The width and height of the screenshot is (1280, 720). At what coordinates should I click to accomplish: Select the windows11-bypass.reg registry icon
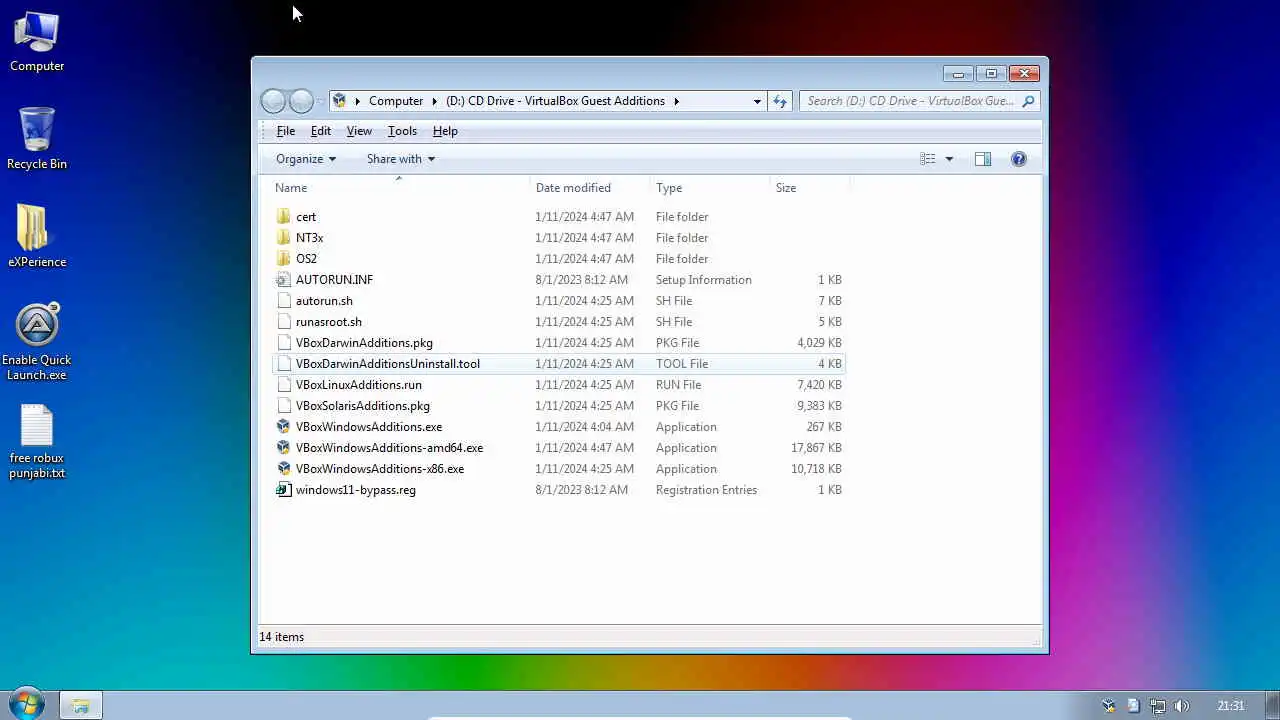[284, 490]
